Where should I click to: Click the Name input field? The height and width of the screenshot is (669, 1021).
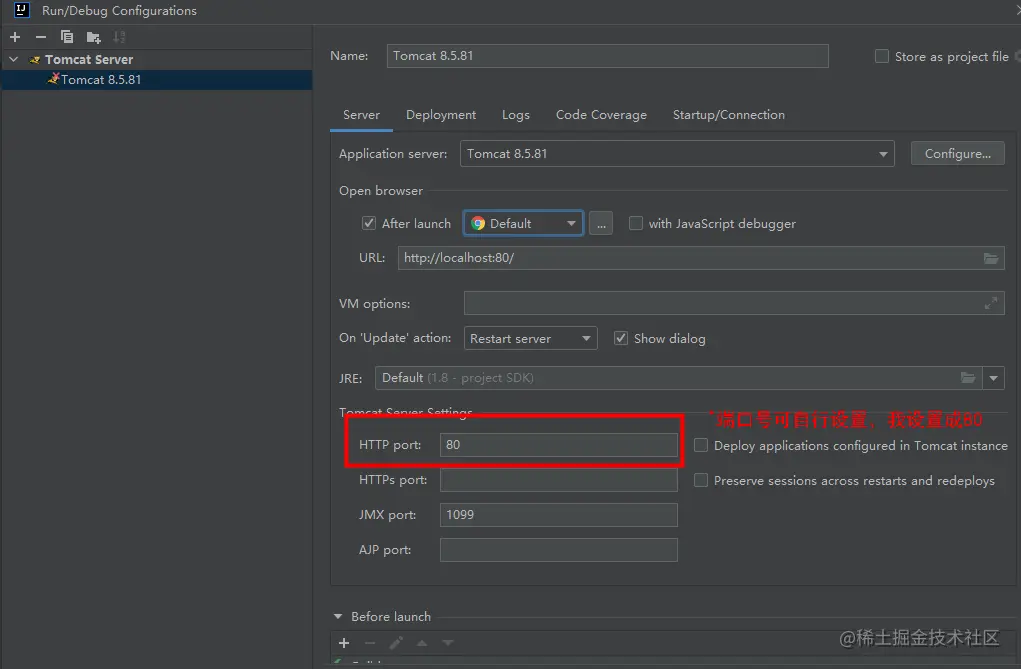[x=608, y=56]
